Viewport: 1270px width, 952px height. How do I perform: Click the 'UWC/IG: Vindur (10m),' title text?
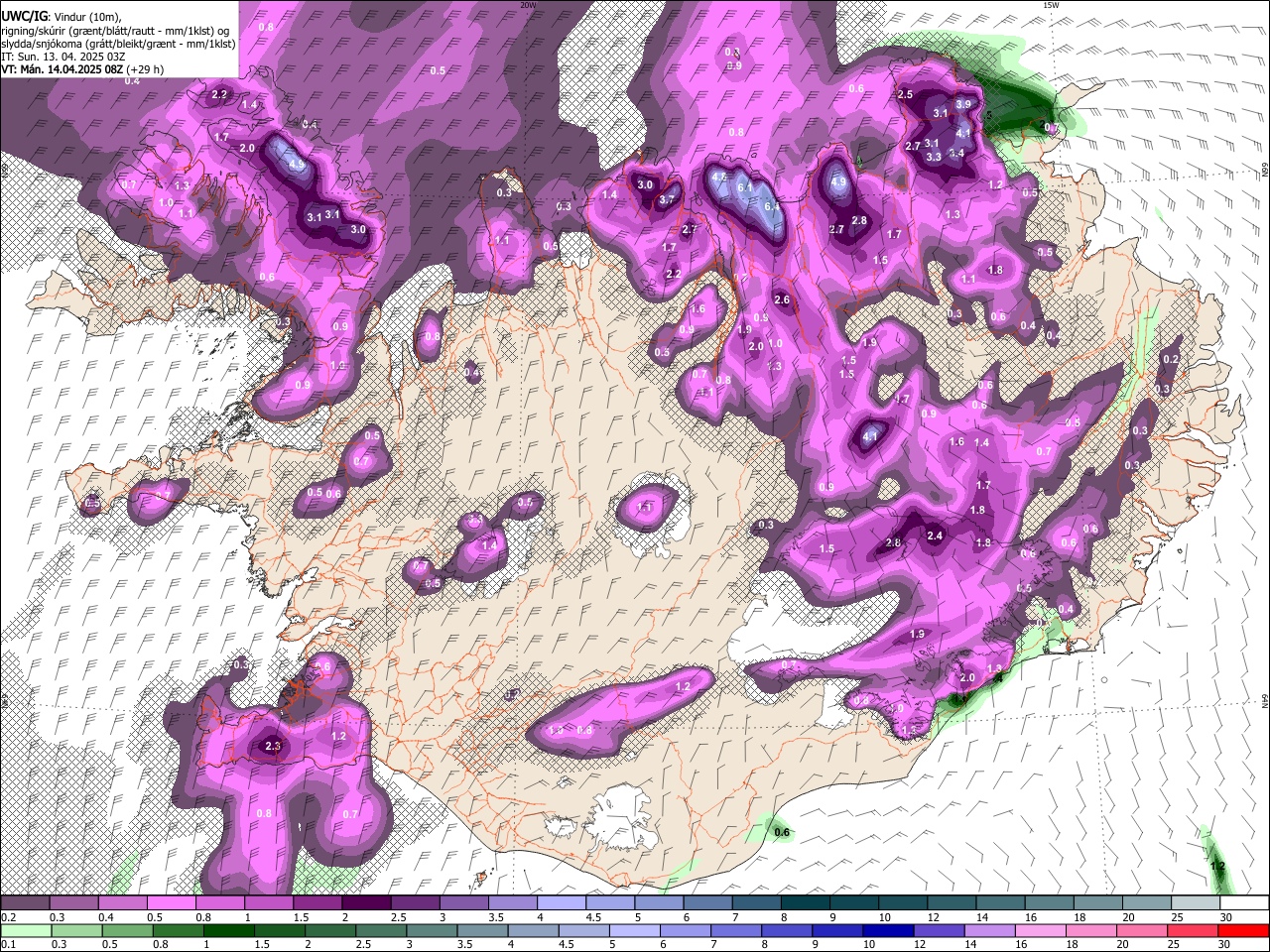[61, 16]
